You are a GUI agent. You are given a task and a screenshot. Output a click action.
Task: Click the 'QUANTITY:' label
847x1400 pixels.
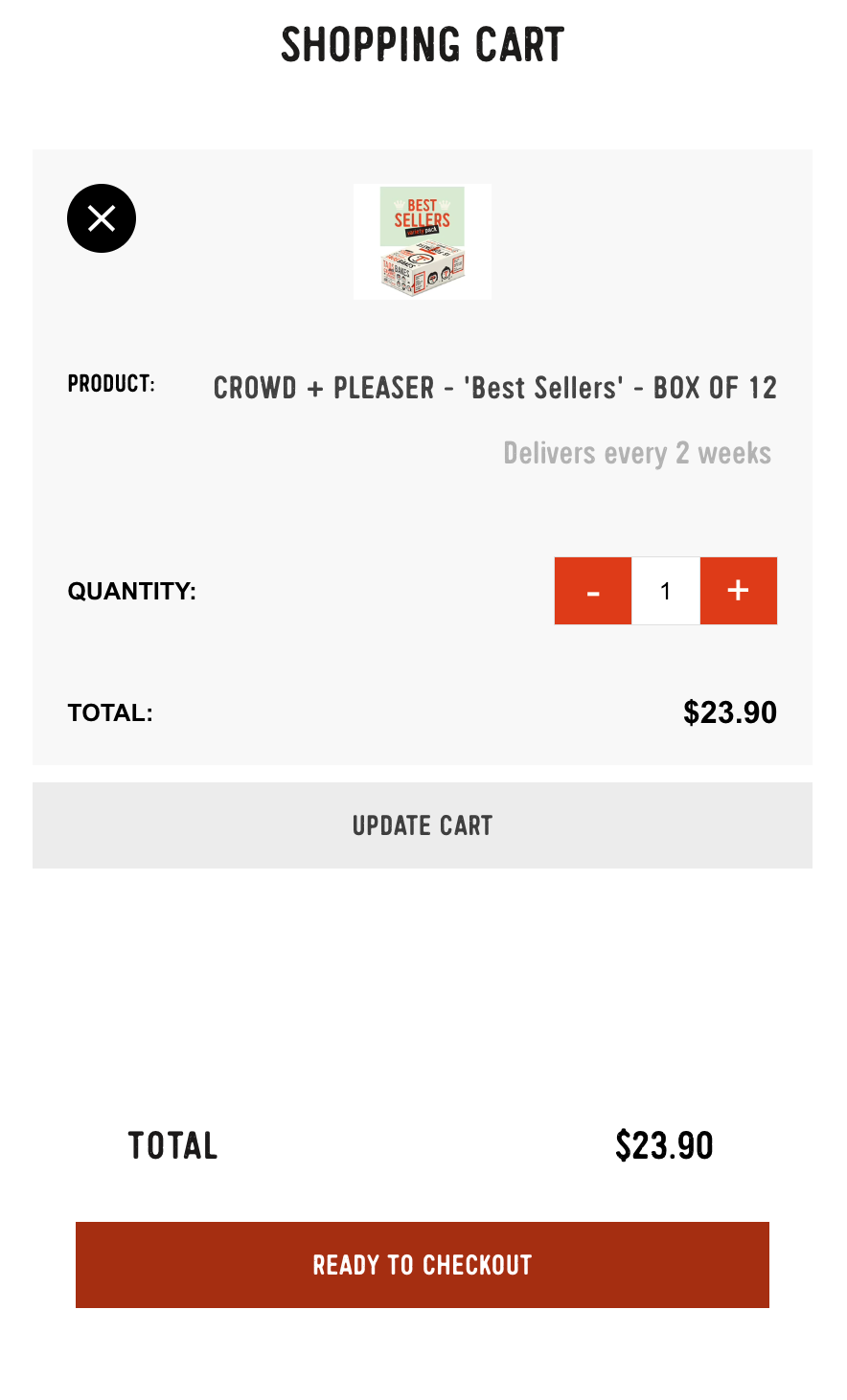132,591
